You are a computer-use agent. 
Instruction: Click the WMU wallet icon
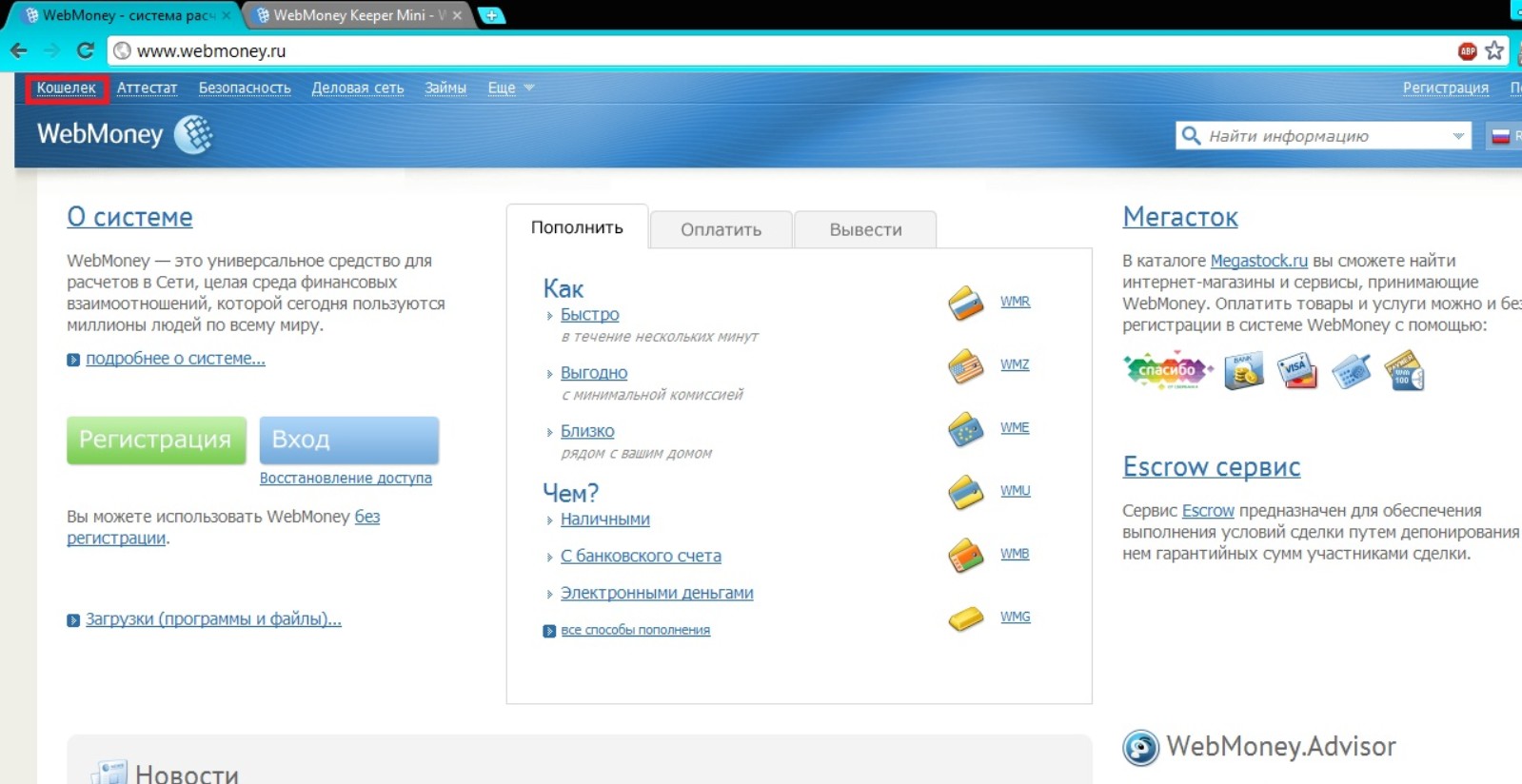[x=965, y=492]
